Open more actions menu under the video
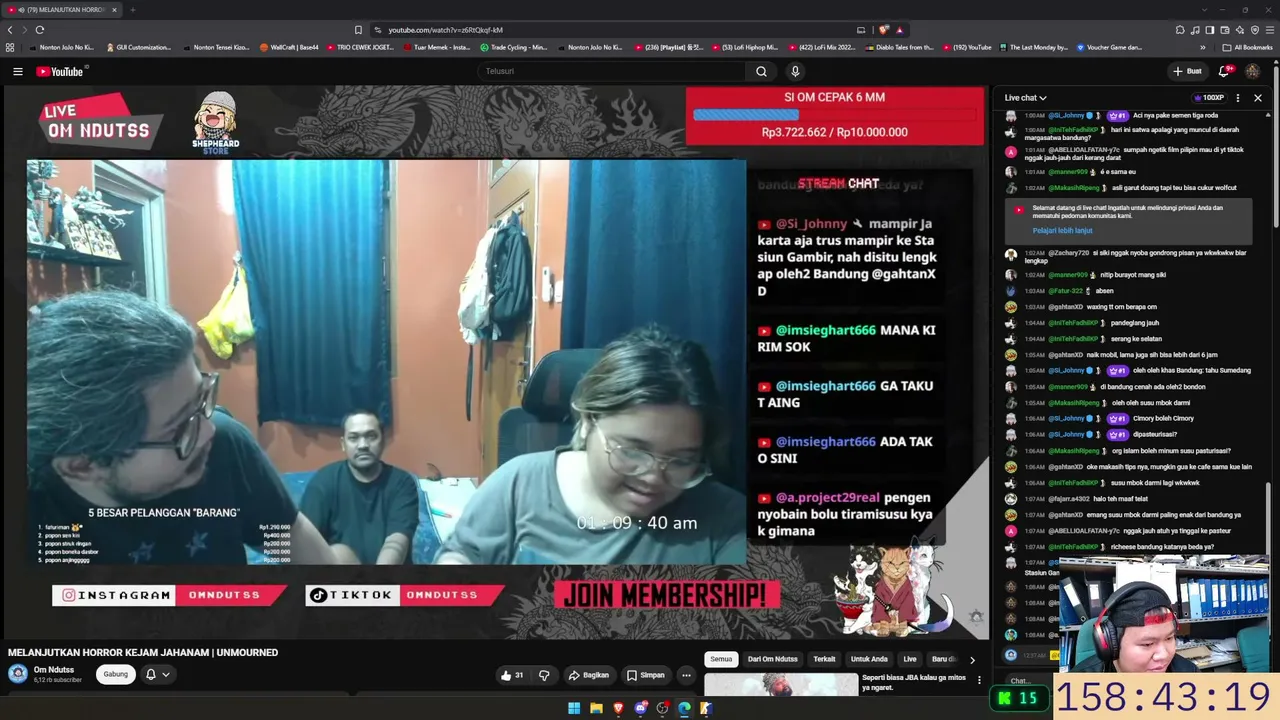This screenshot has height=720, width=1280. [686, 675]
